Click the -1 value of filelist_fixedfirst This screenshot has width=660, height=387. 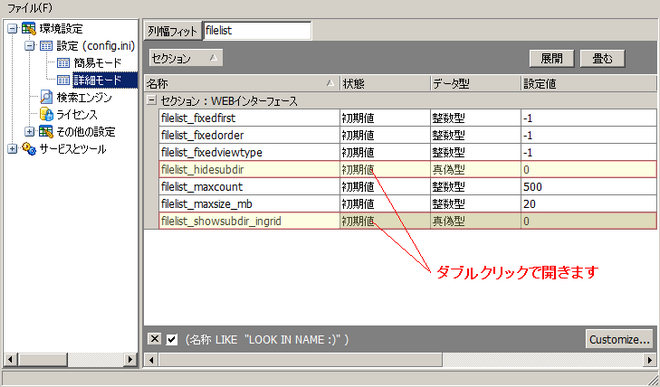tap(528, 118)
